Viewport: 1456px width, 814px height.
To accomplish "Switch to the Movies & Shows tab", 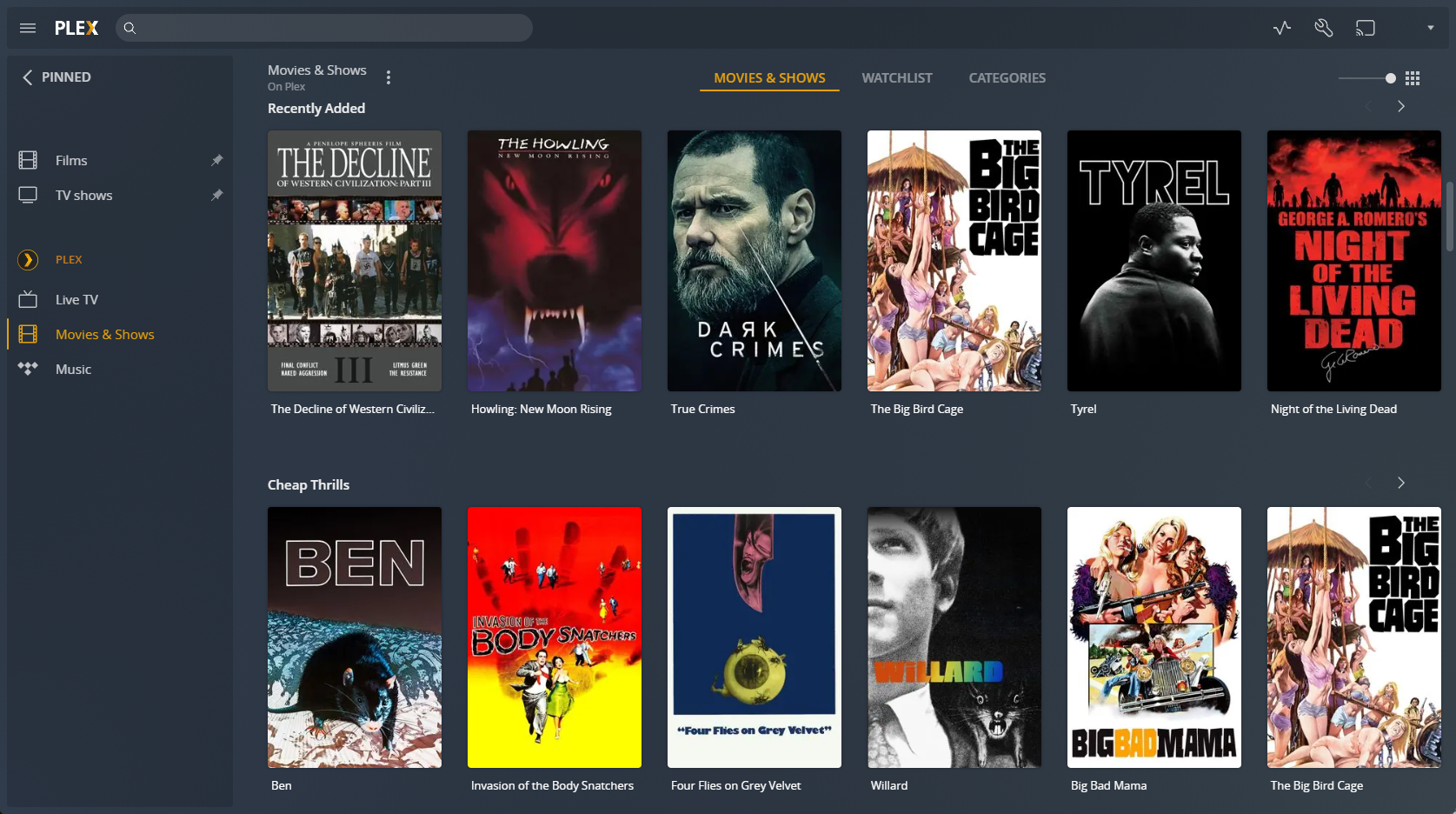I will click(x=769, y=77).
